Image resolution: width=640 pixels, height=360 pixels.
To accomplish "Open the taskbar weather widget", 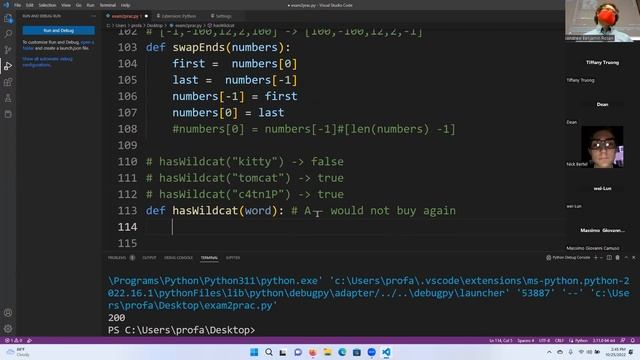I will click(18, 352).
